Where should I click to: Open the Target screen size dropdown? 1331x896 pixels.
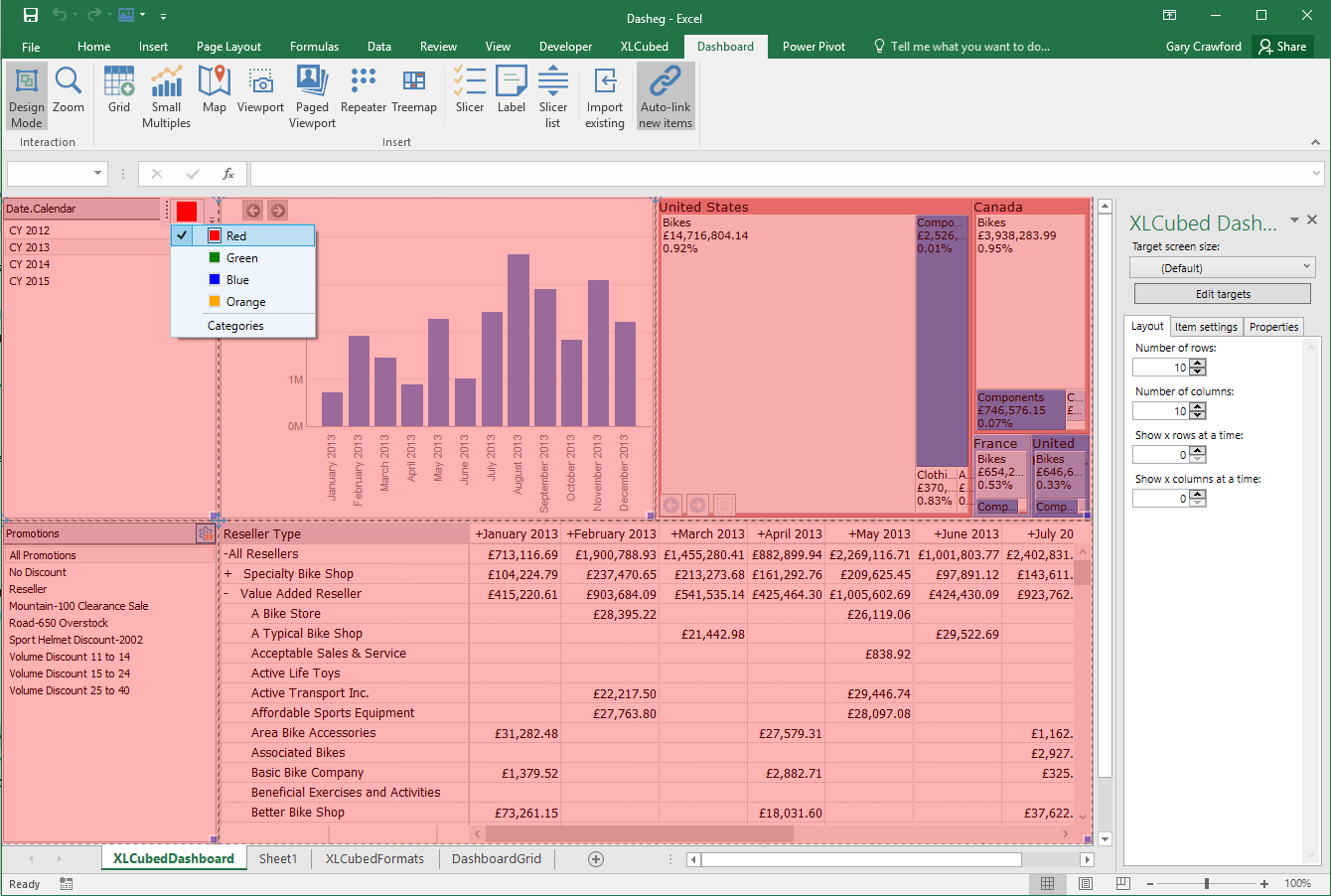click(x=1222, y=267)
